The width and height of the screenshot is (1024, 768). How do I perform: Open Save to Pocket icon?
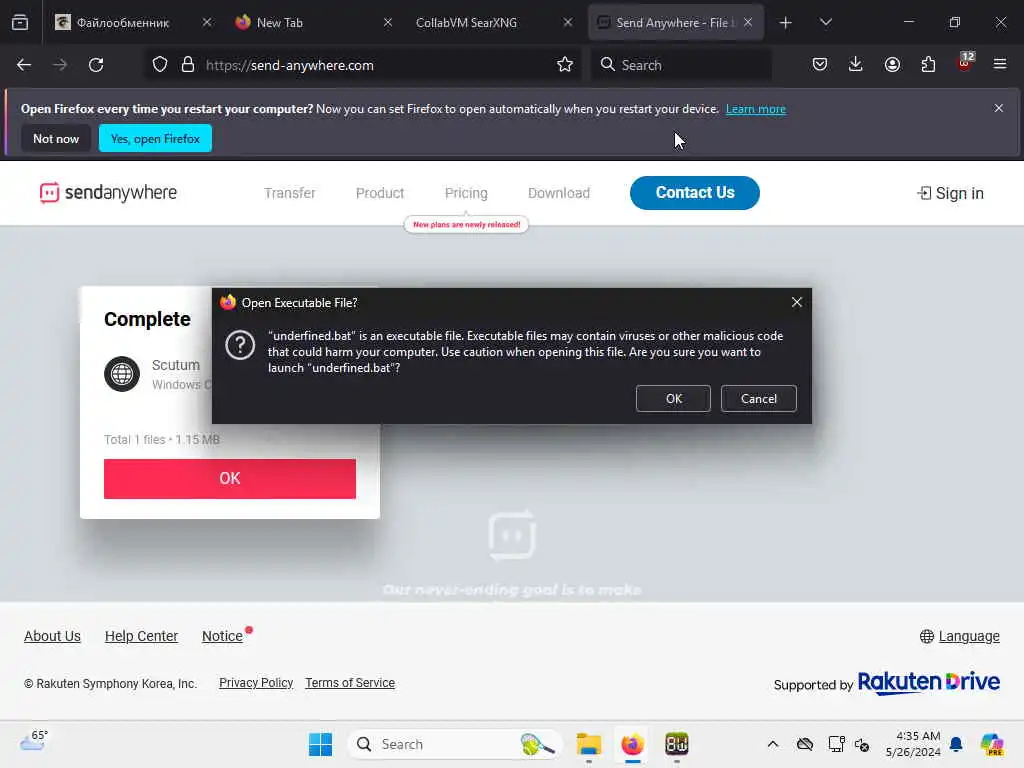[x=820, y=65]
